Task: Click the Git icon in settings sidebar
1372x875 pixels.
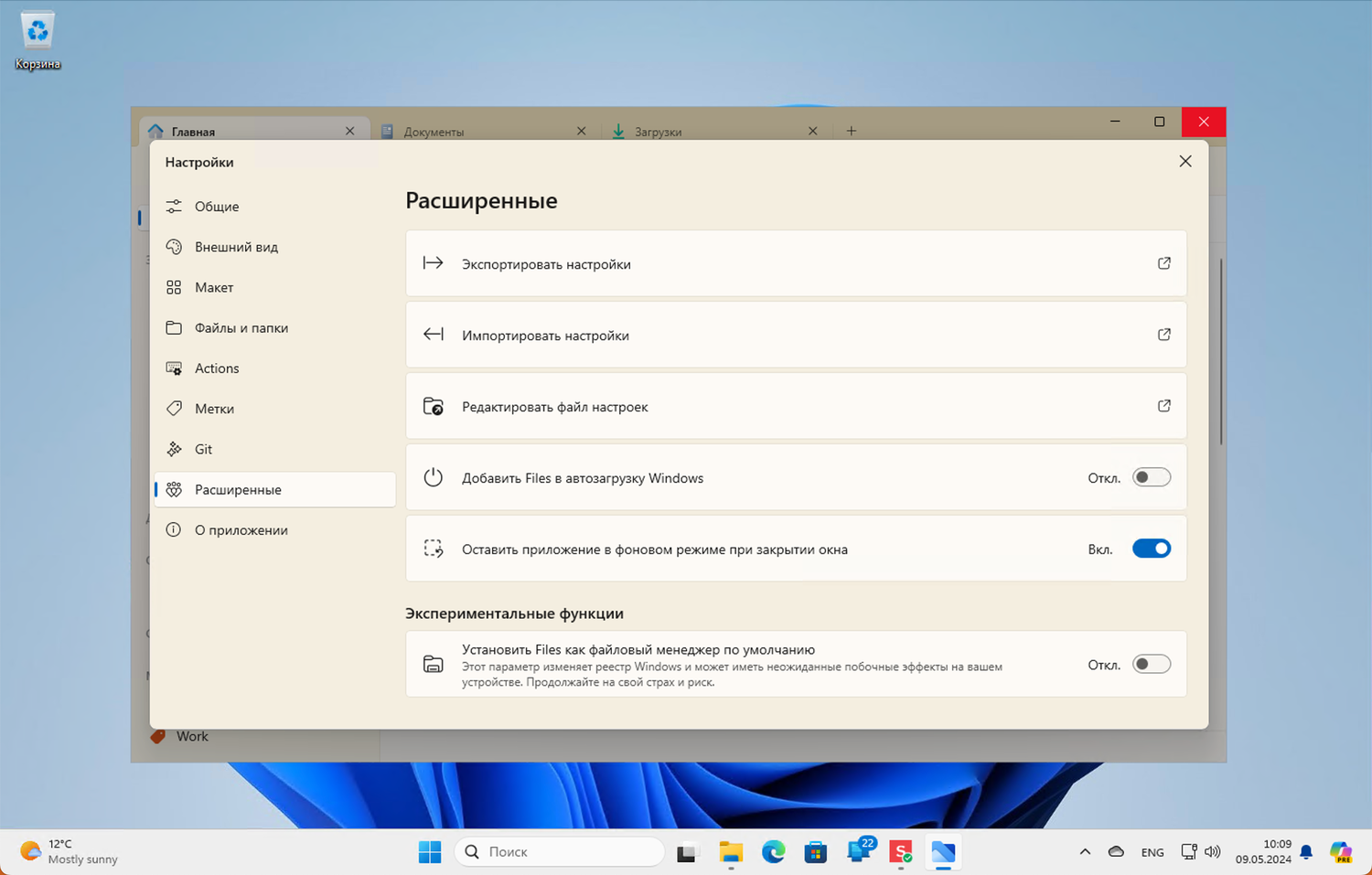Action: [174, 449]
